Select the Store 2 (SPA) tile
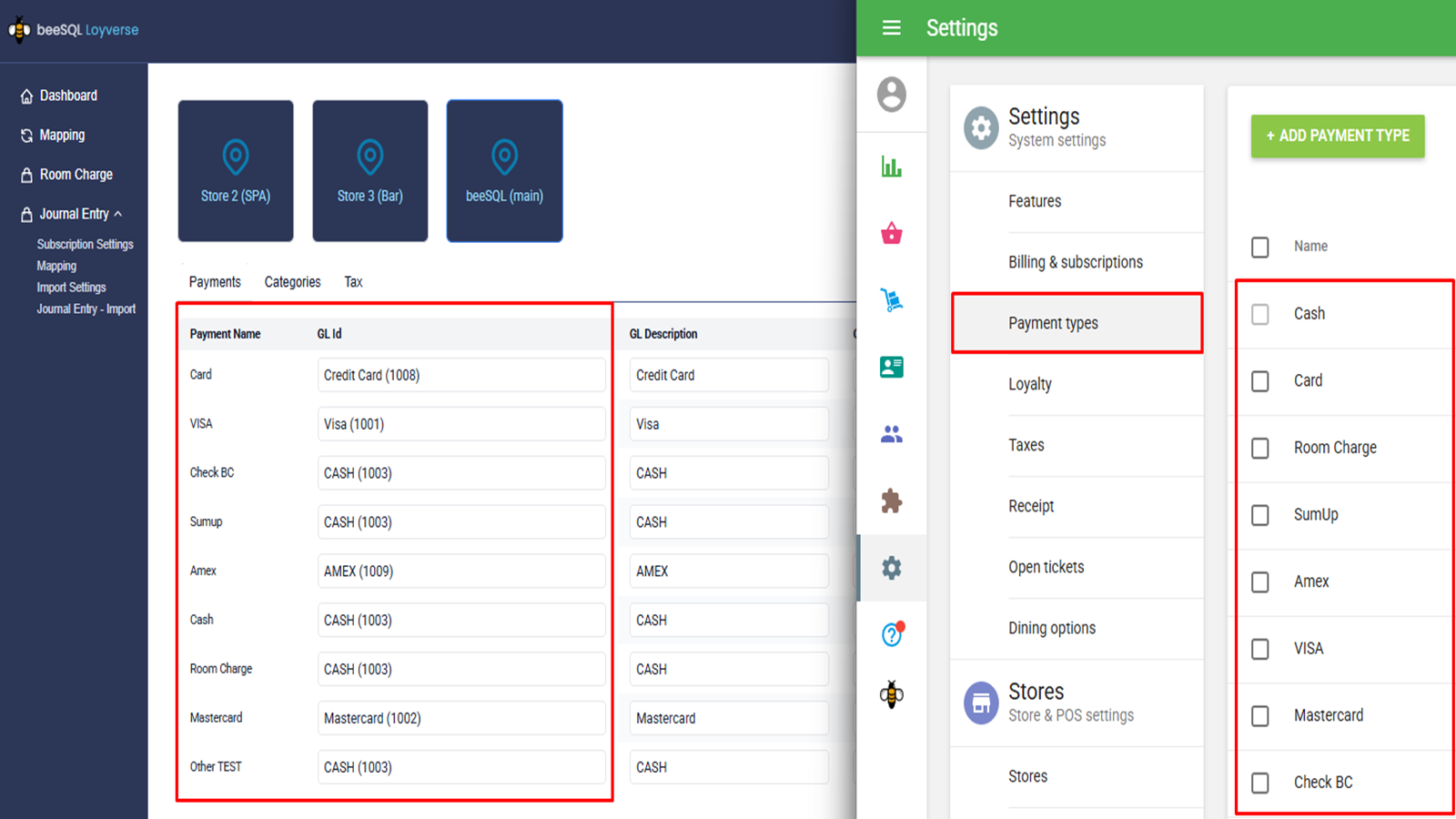 coord(236,171)
